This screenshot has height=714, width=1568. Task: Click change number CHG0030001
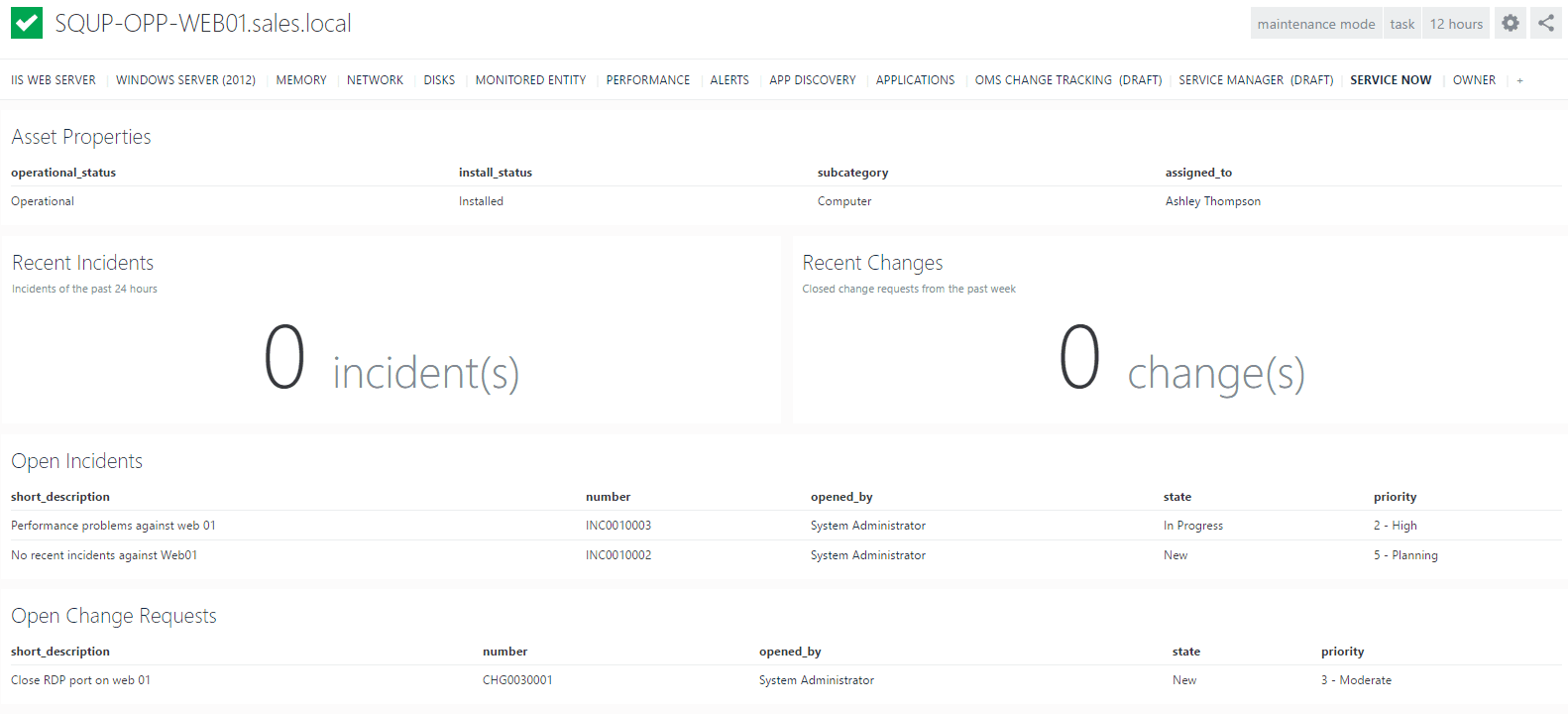(x=517, y=680)
